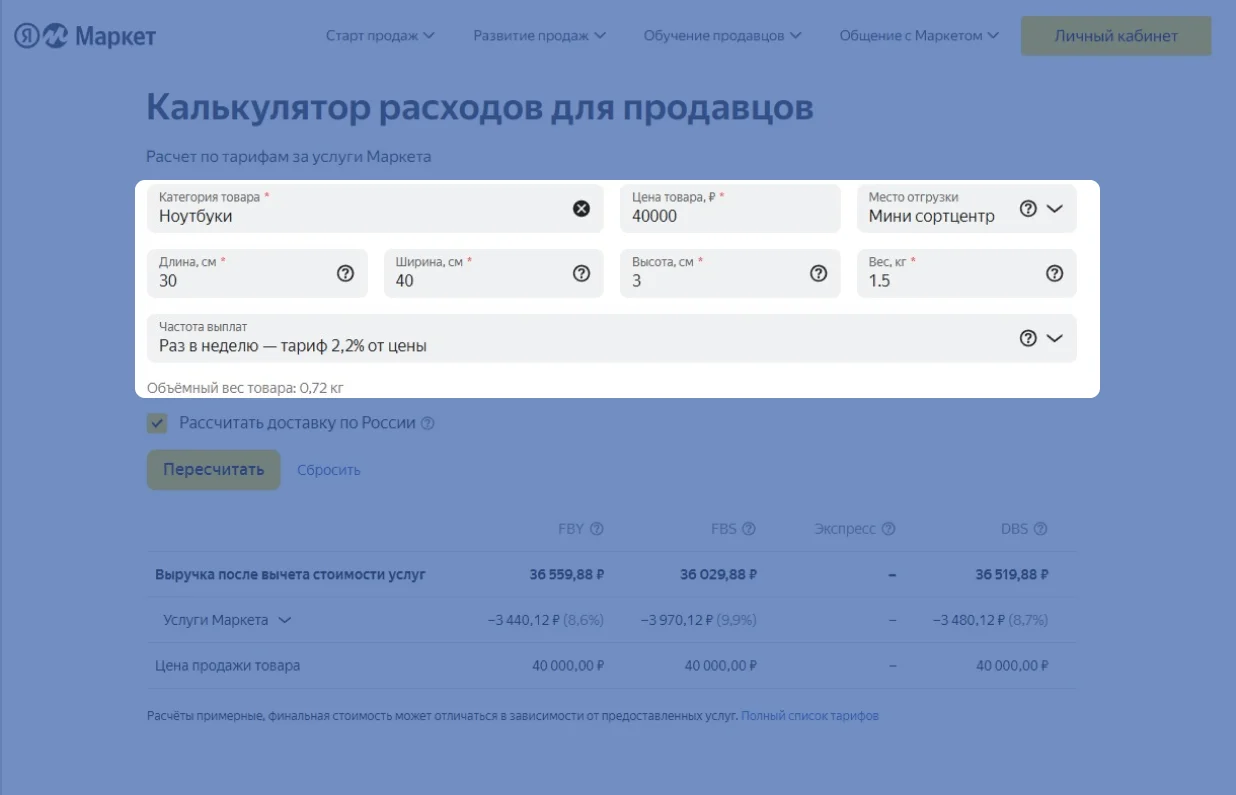Screen dimensions: 1236x795
Task: Expand the Услуги Маркета row
Action: coord(284,620)
